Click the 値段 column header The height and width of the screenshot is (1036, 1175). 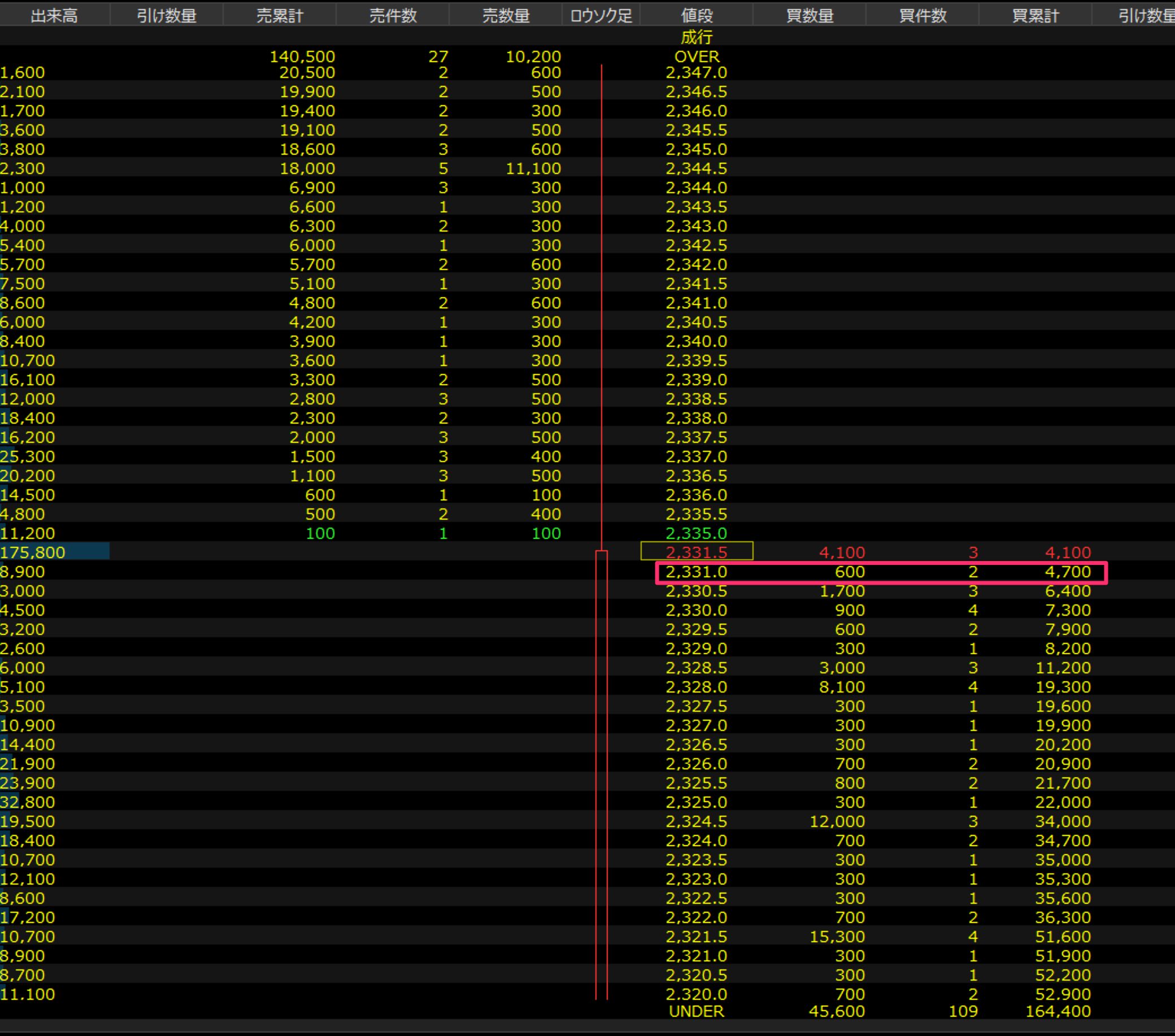pyautogui.click(x=696, y=15)
